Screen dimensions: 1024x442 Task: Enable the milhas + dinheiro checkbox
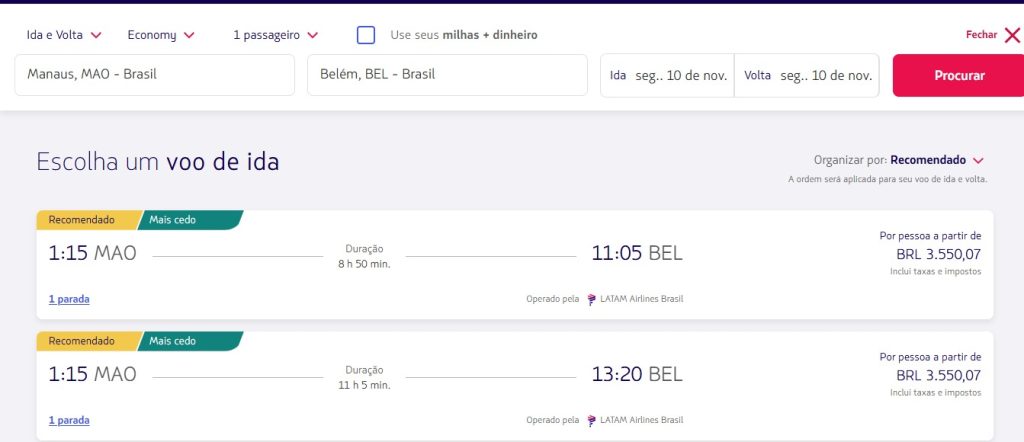[x=366, y=35]
